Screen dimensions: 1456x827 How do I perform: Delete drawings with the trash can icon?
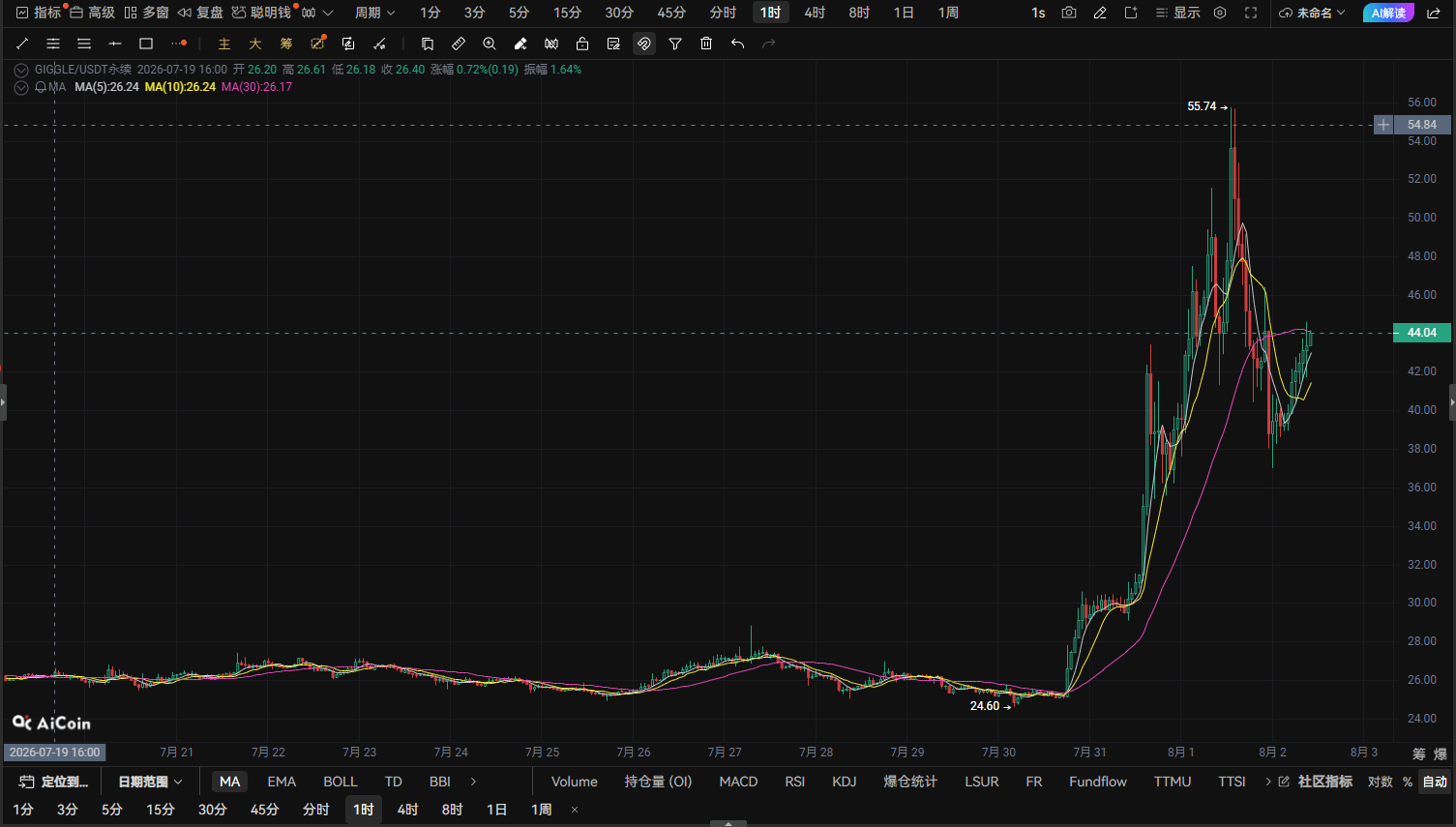point(706,44)
